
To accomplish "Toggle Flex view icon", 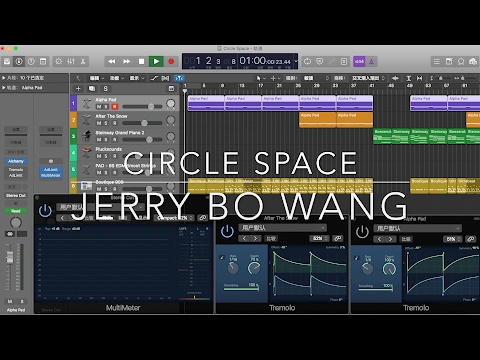I will pos(165,78).
